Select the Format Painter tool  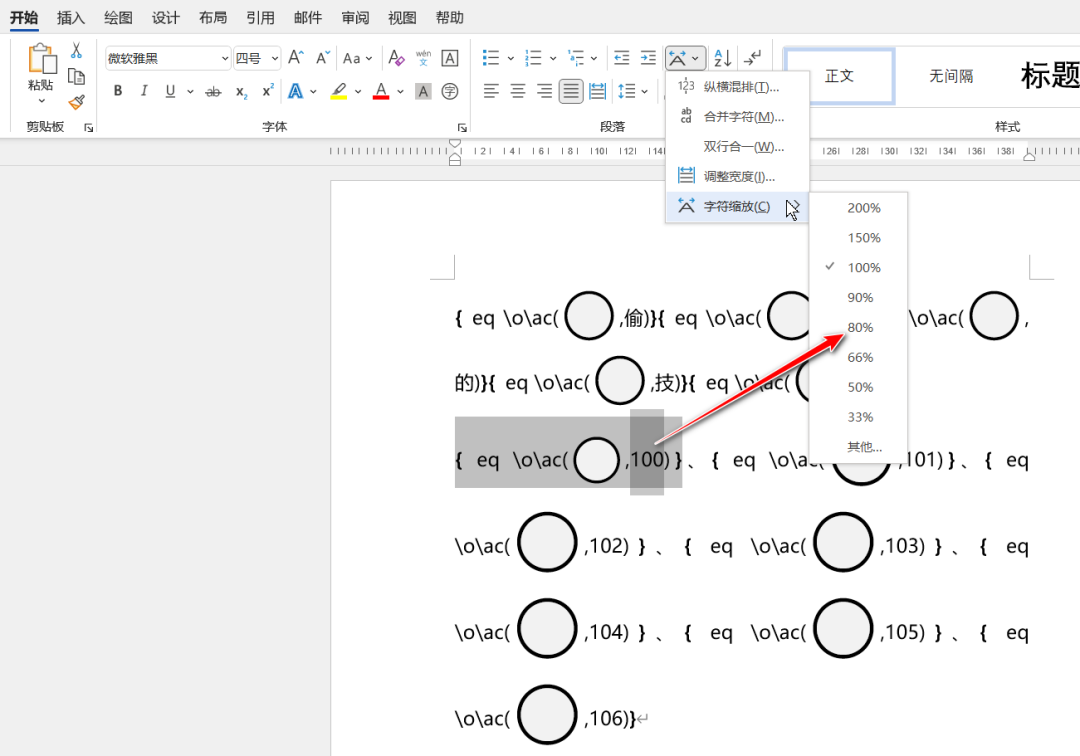pyautogui.click(x=76, y=102)
